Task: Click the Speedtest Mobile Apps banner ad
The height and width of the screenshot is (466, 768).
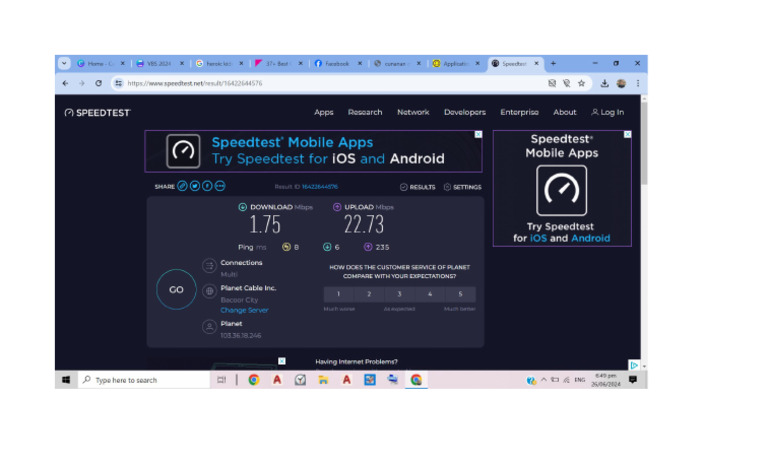Action: click(x=313, y=151)
